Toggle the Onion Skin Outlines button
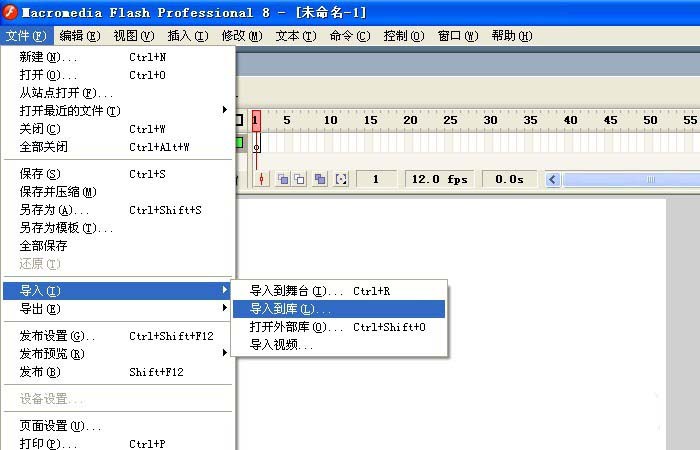The image size is (700, 450). (299, 179)
